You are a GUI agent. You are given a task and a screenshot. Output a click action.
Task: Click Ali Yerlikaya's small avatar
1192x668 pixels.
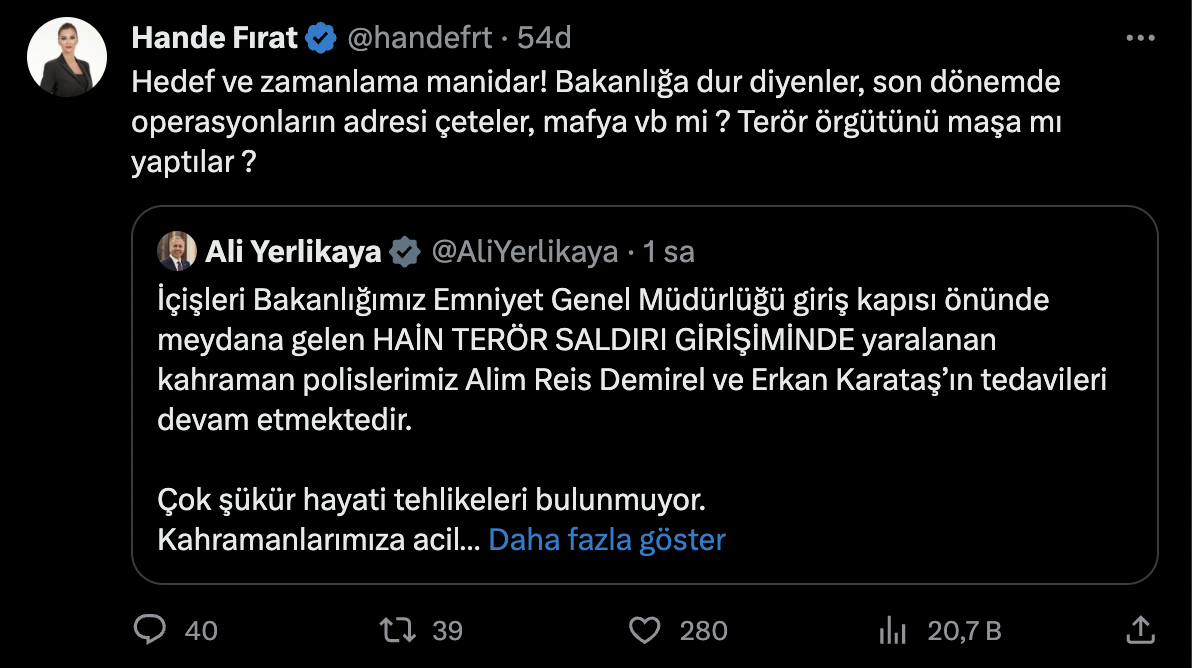pos(177,252)
